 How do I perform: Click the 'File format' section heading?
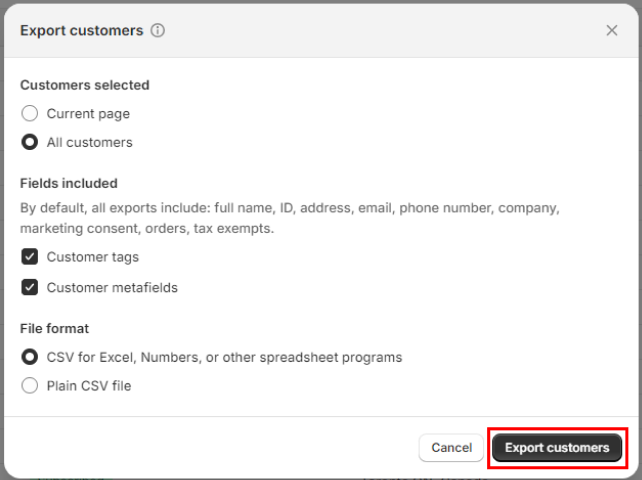pos(55,328)
